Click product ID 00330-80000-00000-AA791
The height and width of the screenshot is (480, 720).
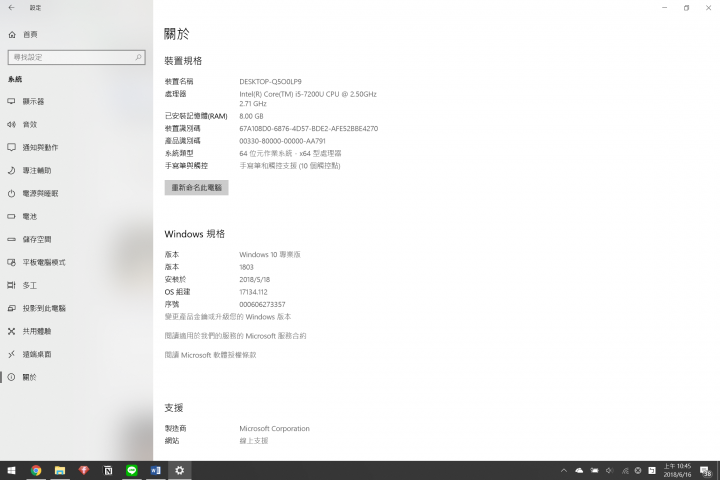pos(282,141)
